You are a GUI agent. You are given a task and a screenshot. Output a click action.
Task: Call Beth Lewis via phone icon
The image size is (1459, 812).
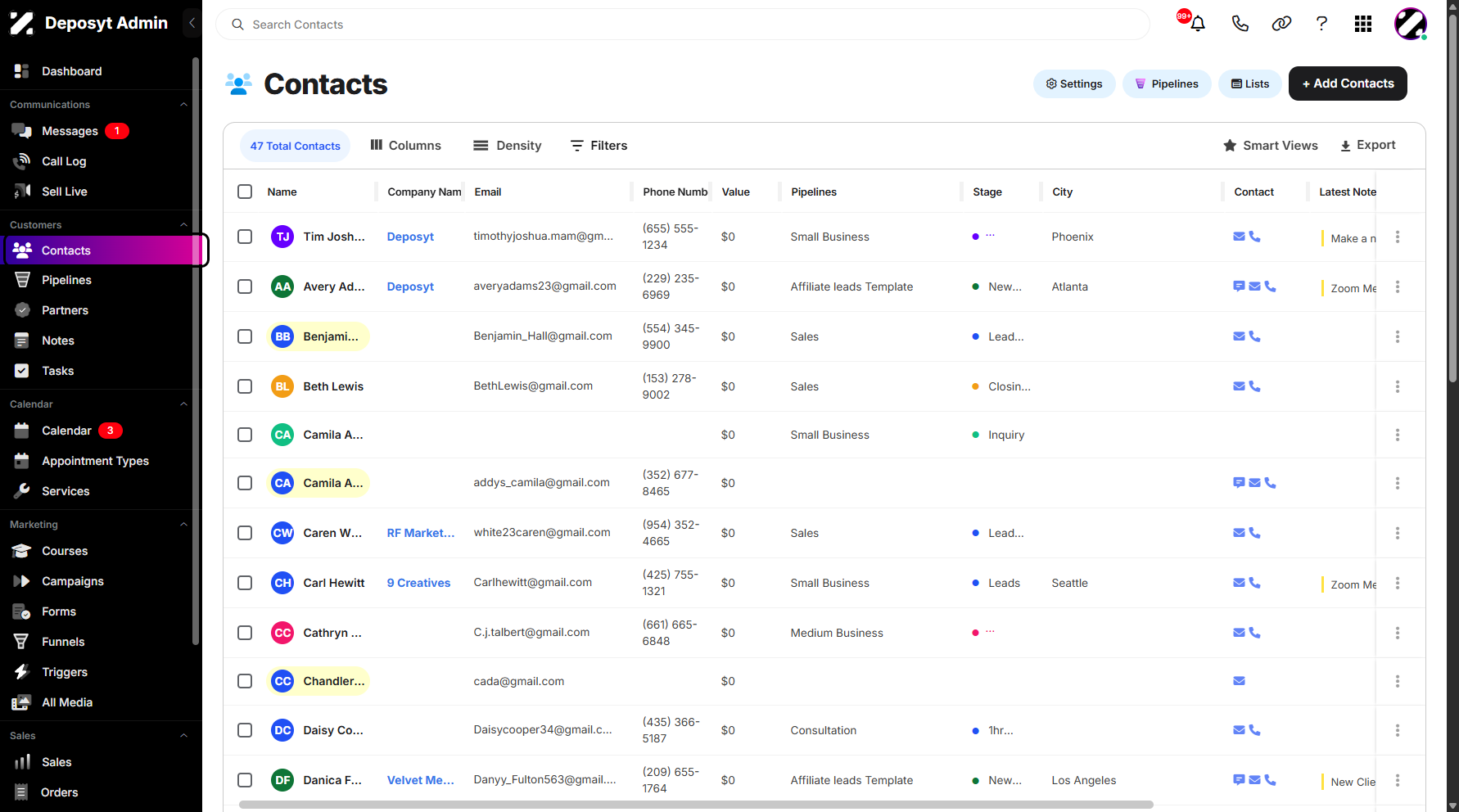(1254, 386)
